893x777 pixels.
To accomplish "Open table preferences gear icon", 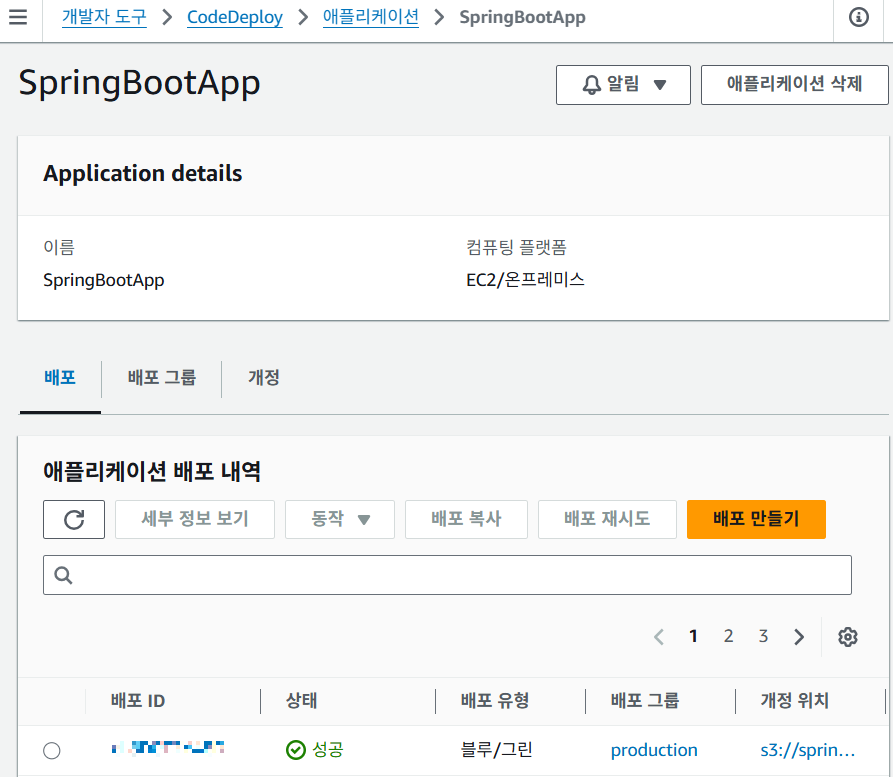I will (x=847, y=636).
